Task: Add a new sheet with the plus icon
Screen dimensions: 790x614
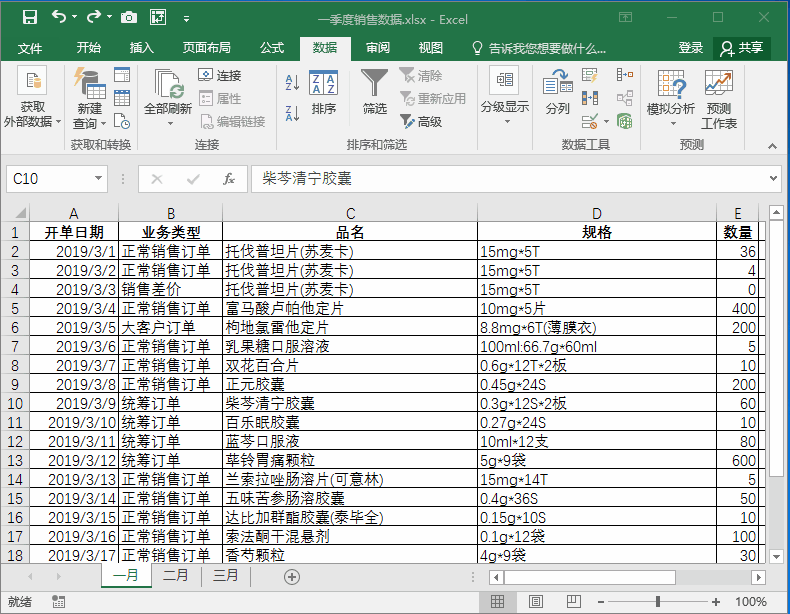Action: (x=292, y=577)
